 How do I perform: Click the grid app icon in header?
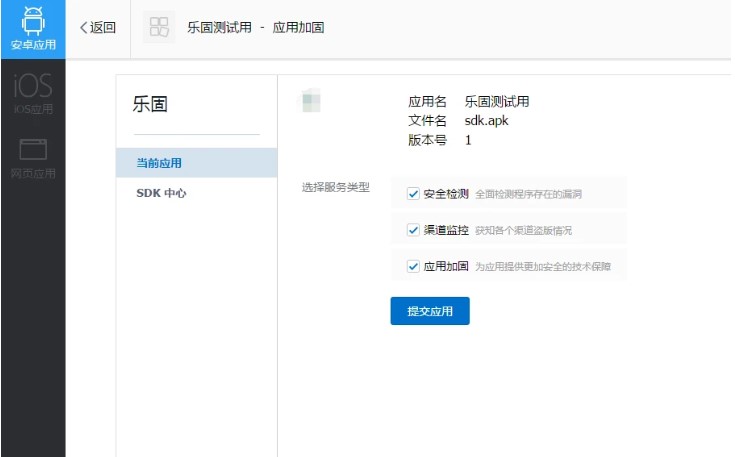(x=158, y=27)
